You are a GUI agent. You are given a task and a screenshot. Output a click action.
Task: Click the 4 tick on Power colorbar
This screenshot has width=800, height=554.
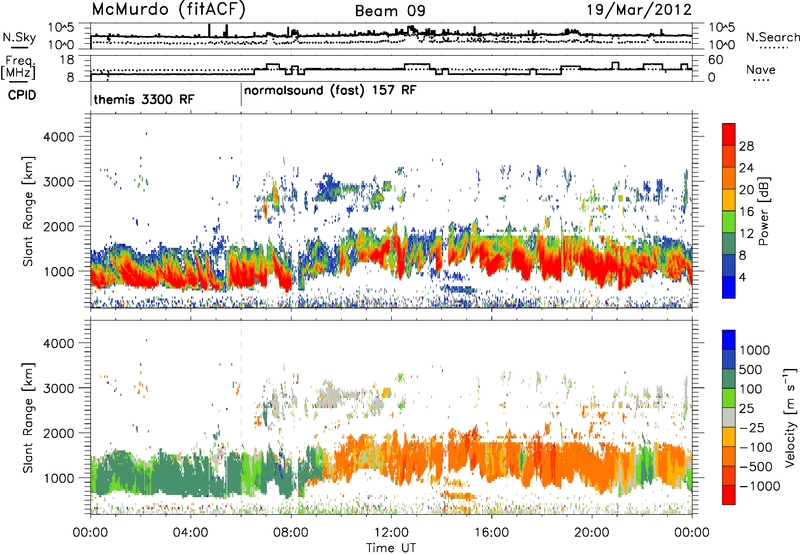[742, 278]
